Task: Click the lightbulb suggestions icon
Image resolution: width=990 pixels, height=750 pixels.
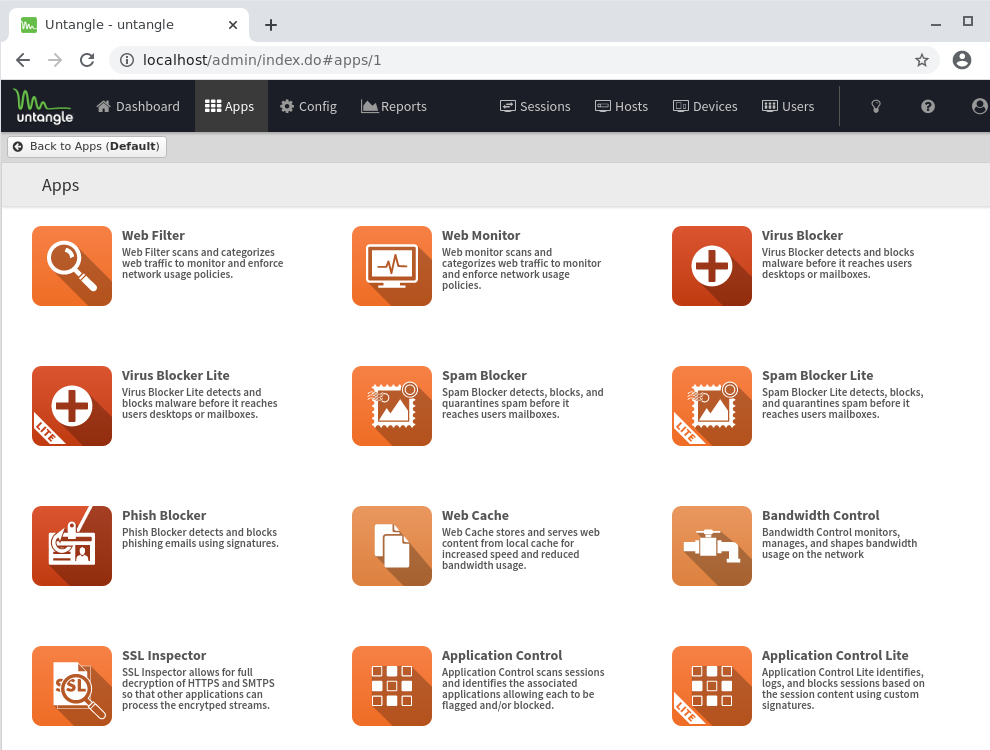Action: (x=876, y=106)
